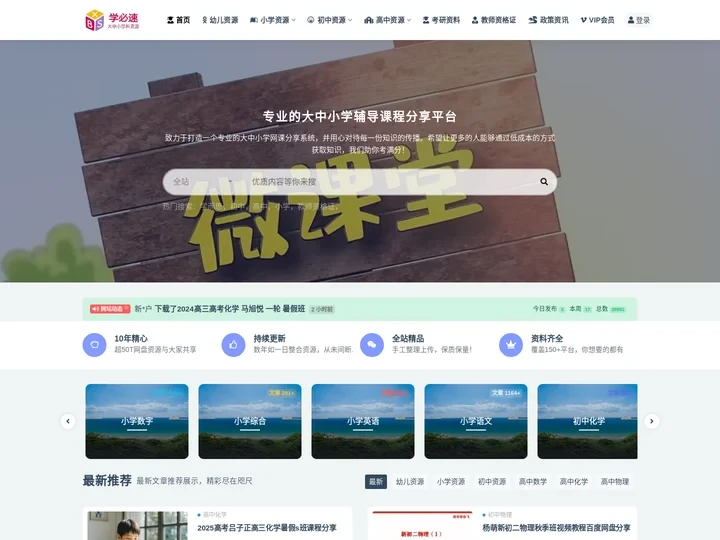Click the red 网站动态 badge

(110, 309)
